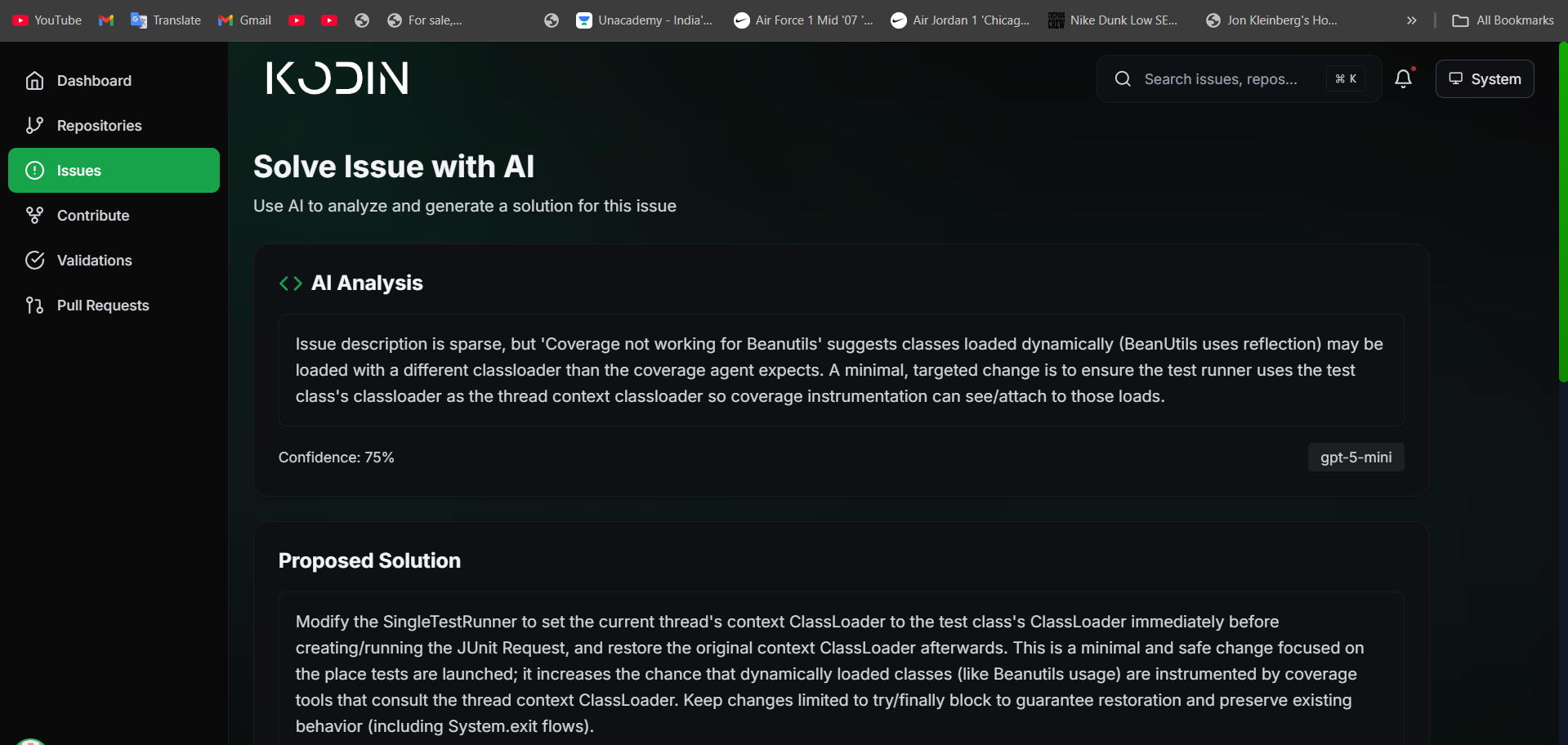
Task: Click the globe bookmark before For sale
Action: pos(362,20)
